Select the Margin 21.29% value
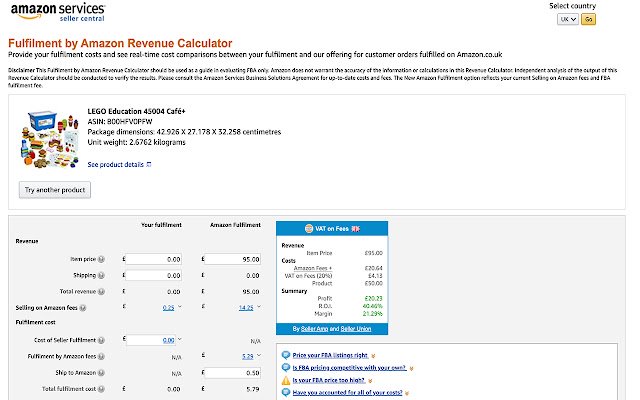 pyautogui.click(x=372, y=314)
